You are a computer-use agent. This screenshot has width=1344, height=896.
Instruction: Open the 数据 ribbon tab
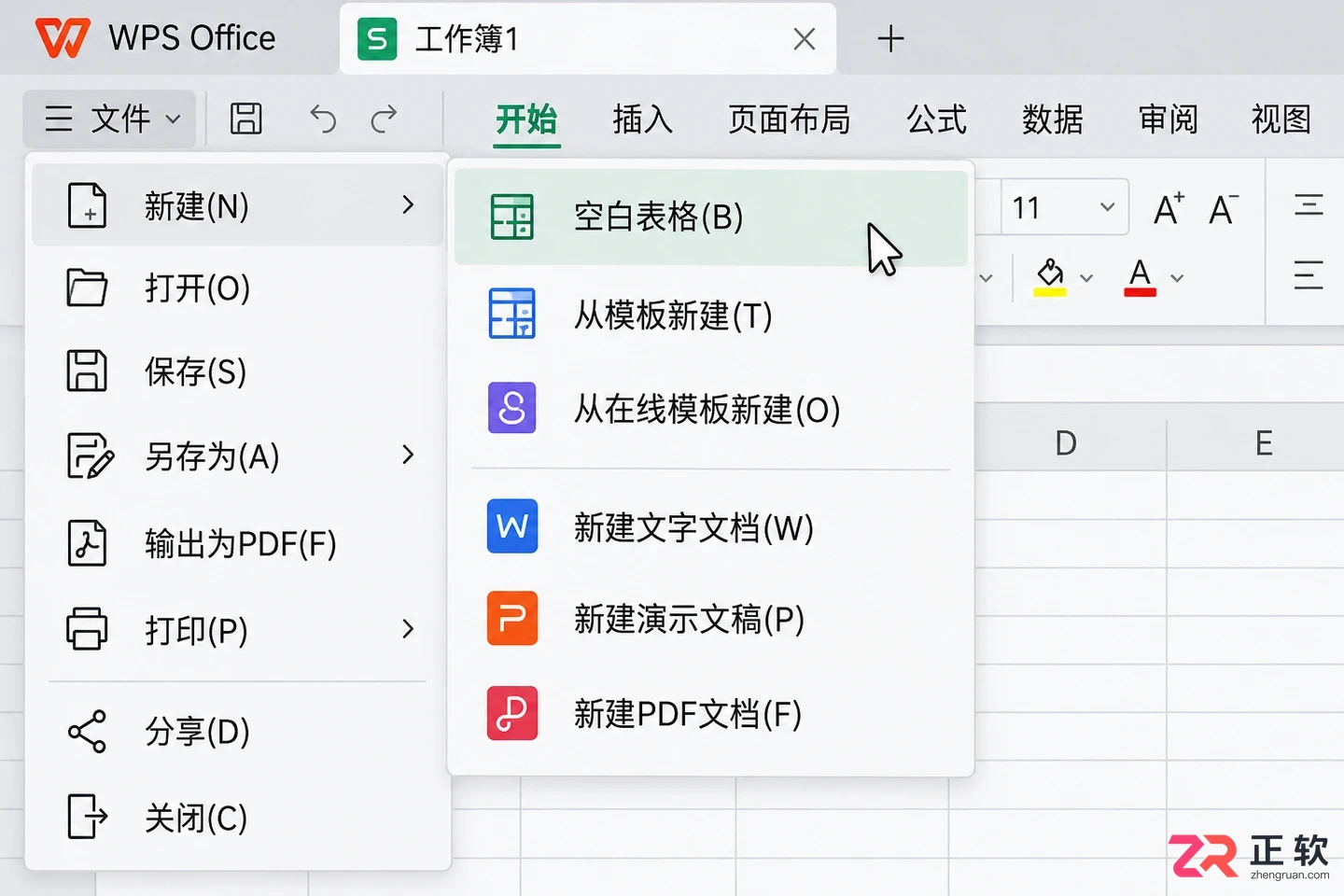(1053, 119)
